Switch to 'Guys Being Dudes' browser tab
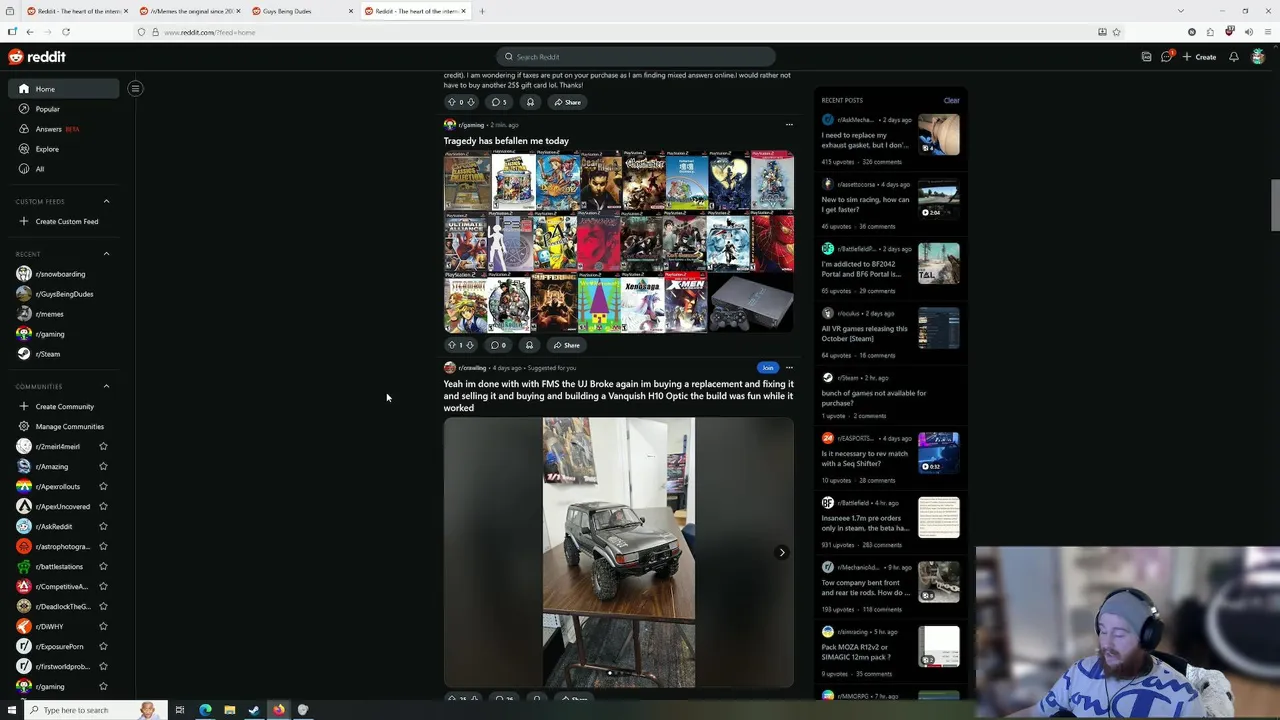Image resolution: width=1280 pixels, height=720 pixels. (302, 11)
